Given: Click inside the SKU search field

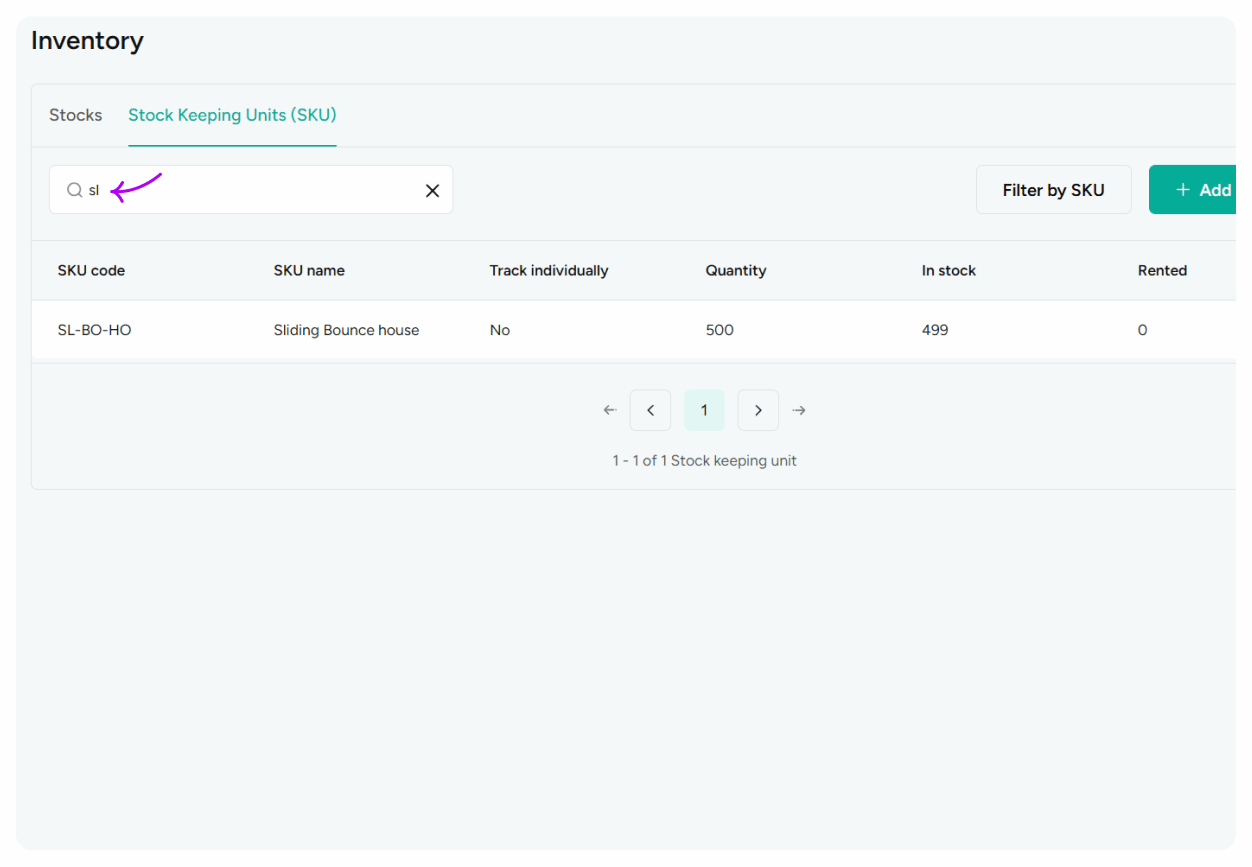Looking at the screenshot, I should click(x=250, y=189).
